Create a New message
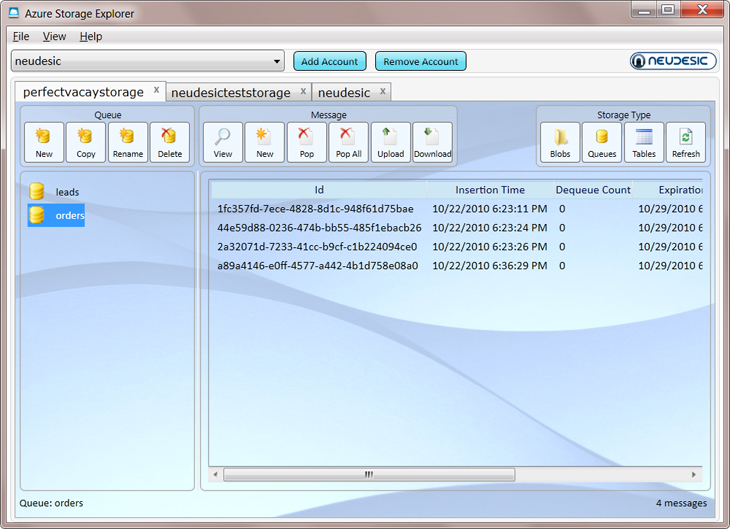730x529 pixels. 264,142
